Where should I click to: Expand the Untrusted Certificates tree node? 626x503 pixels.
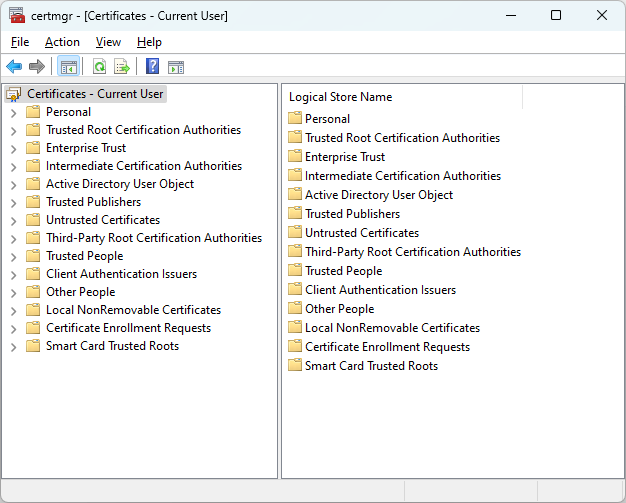(x=13, y=220)
